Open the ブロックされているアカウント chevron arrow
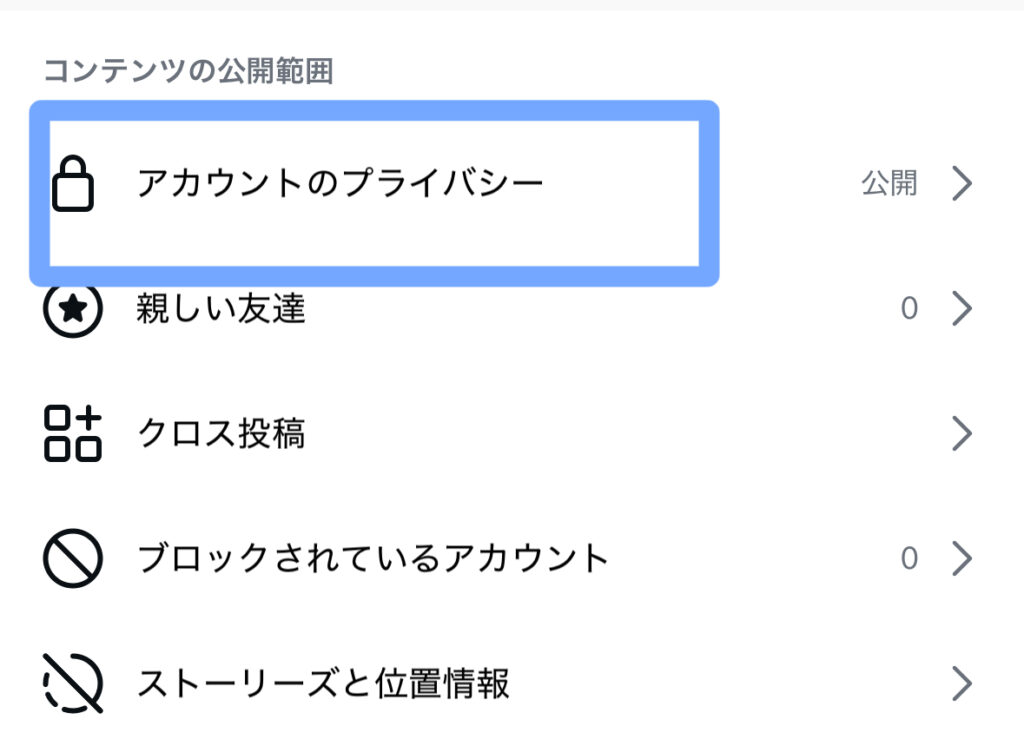 pyautogui.click(x=962, y=558)
